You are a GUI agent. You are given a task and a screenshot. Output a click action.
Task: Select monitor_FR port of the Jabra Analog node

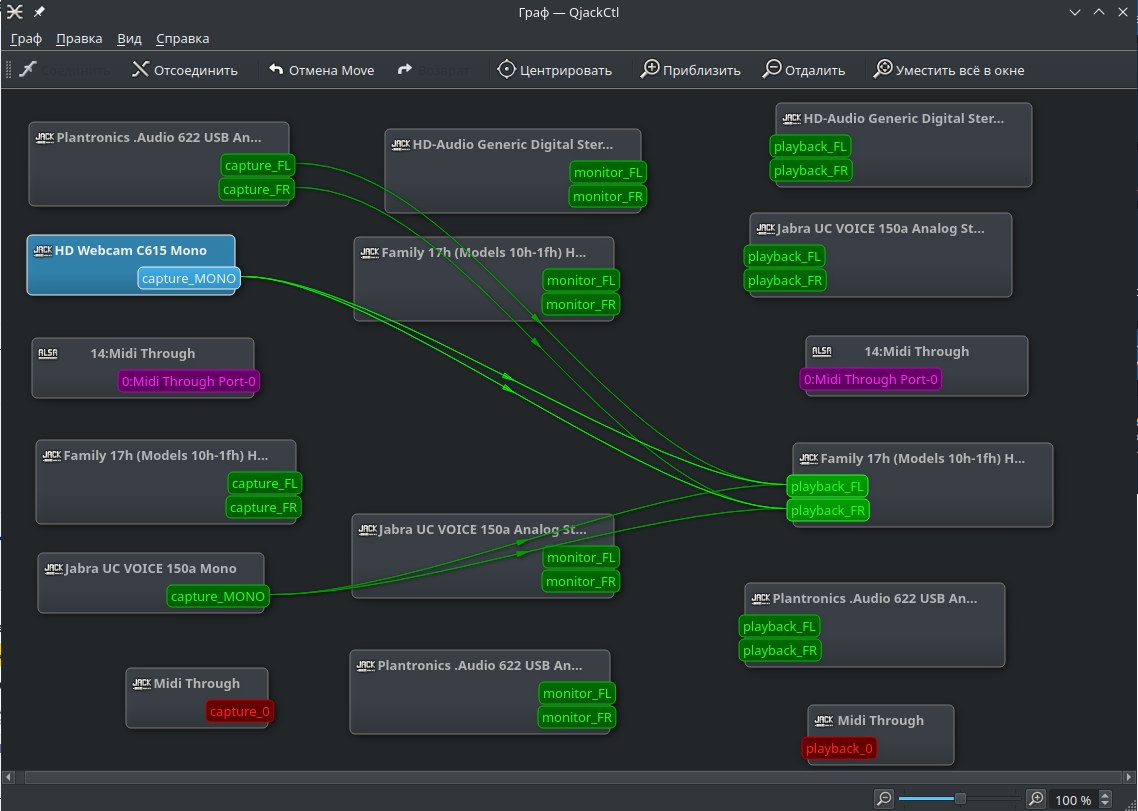click(x=581, y=581)
